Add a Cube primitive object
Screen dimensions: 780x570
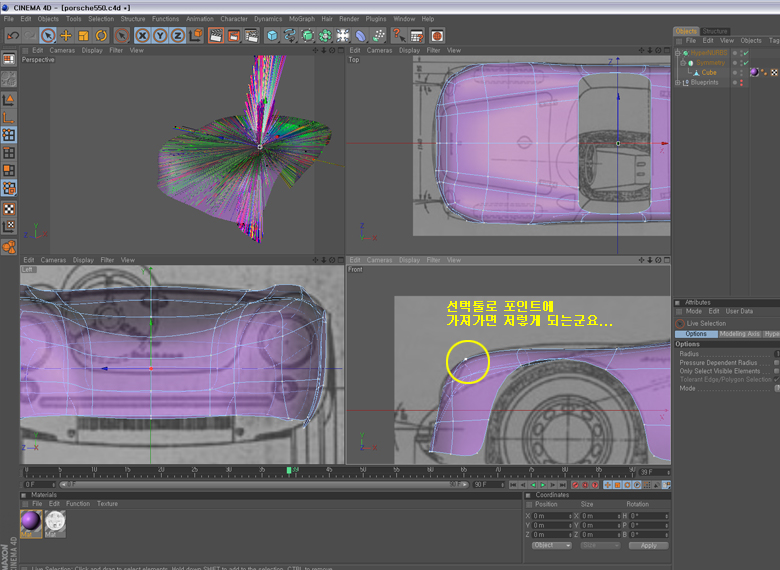(272, 36)
